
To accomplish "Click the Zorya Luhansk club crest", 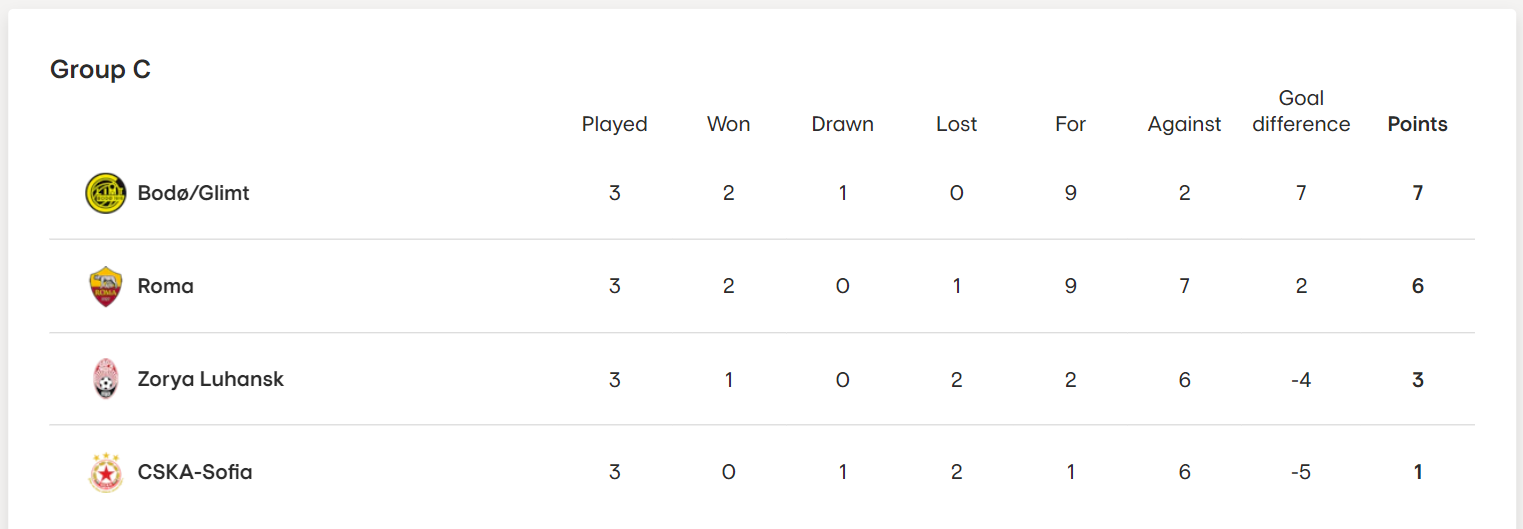I will pyautogui.click(x=106, y=379).
